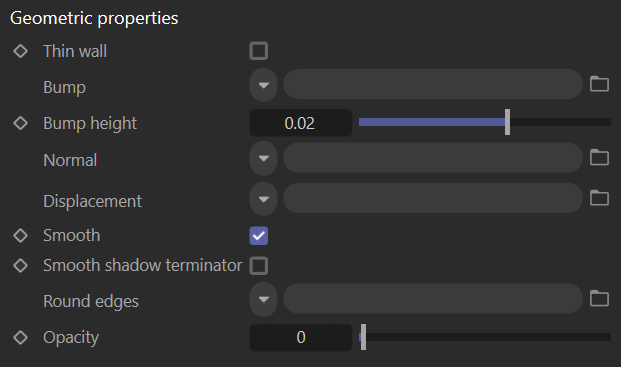
Task: Expand the Bump dropdown arrow
Action: 264,85
